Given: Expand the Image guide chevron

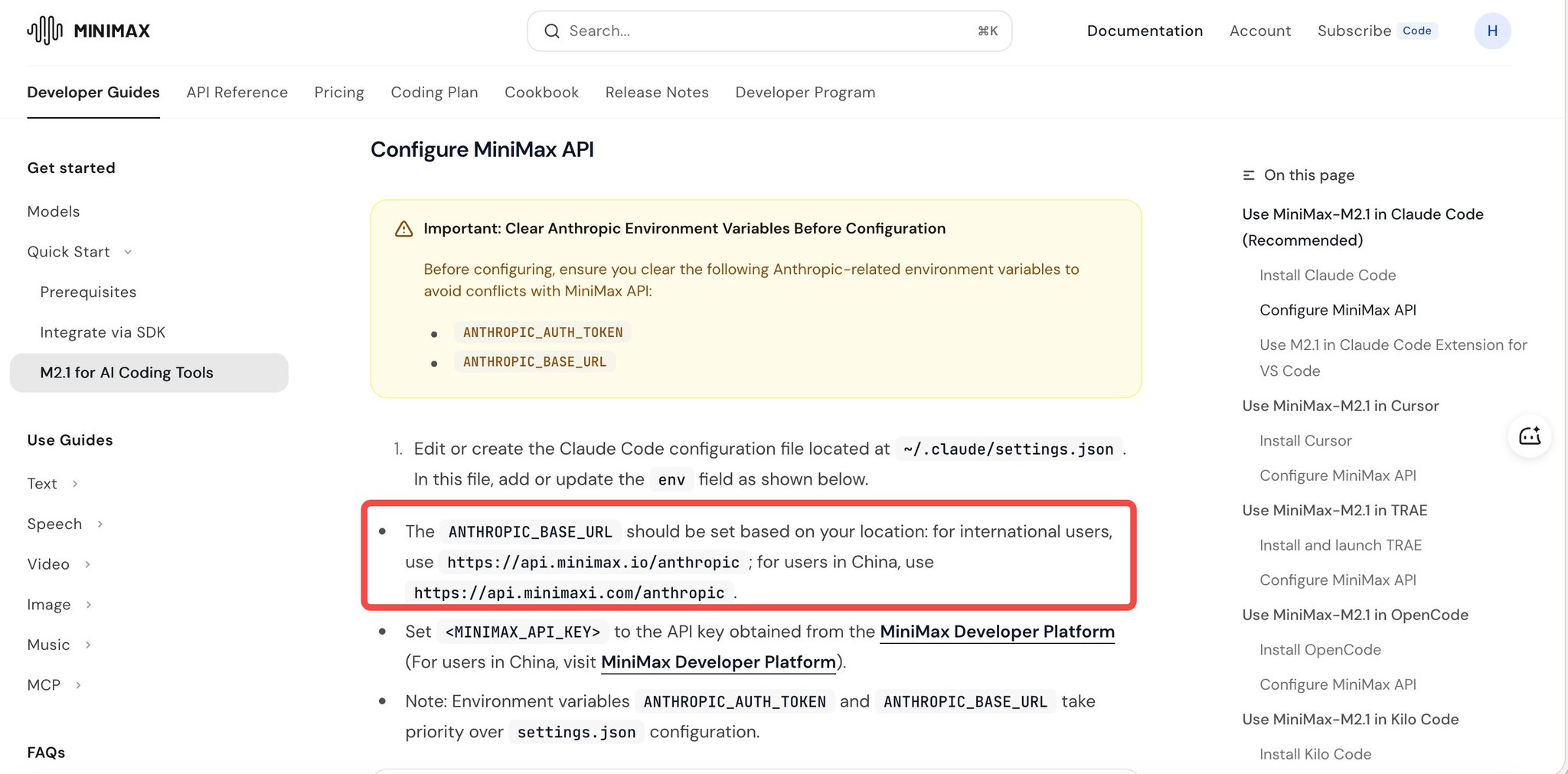Looking at the screenshot, I should coord(89,605).
